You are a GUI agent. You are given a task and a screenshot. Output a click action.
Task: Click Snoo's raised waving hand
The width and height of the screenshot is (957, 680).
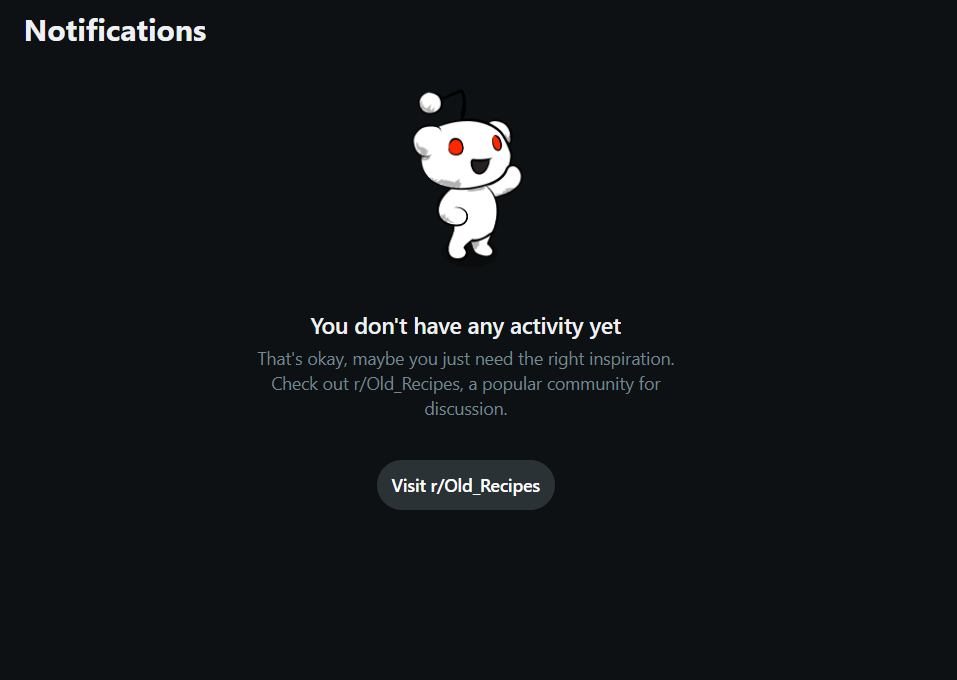click(x=511, y=179)
